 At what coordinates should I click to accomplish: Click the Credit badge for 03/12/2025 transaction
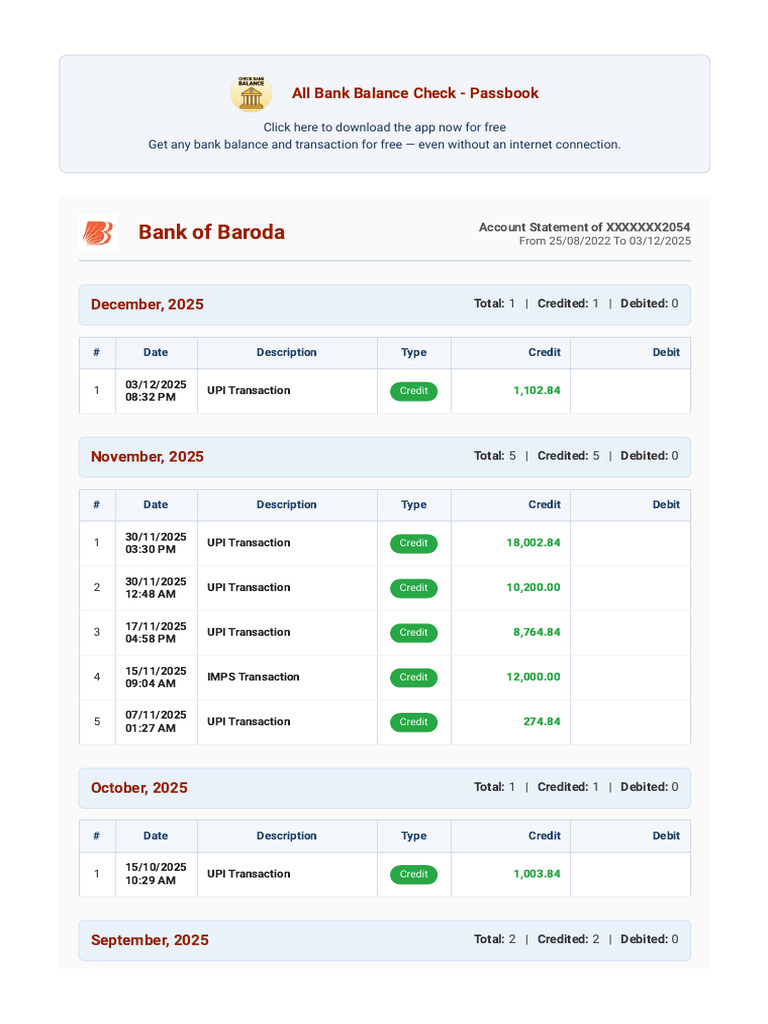pyautogui.click(x=414, y=391)
